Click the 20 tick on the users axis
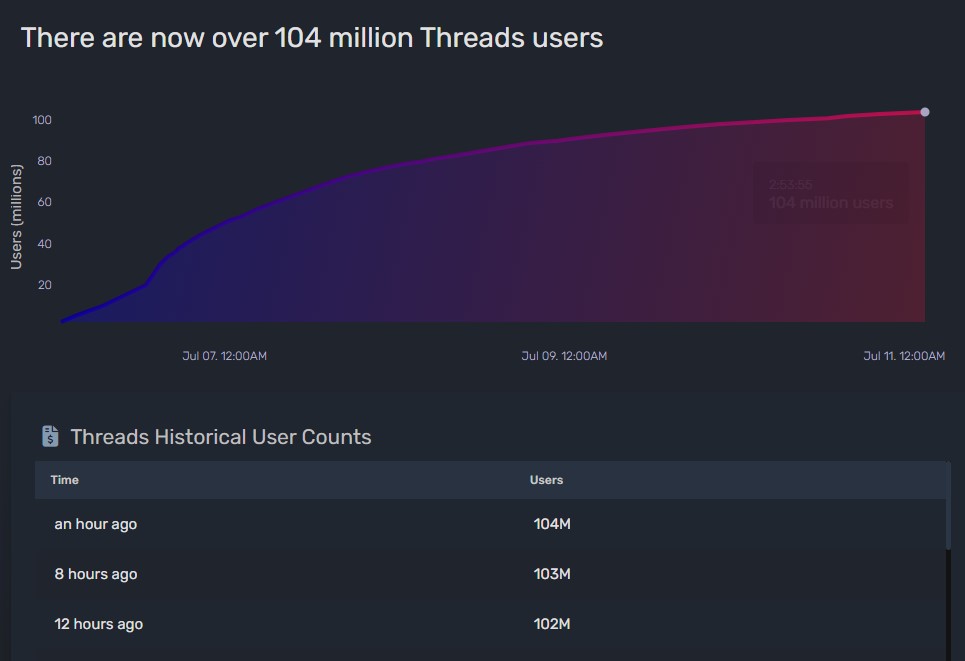Image resolution: width=965 pixels, height=661 pixels. pos(44,285)
